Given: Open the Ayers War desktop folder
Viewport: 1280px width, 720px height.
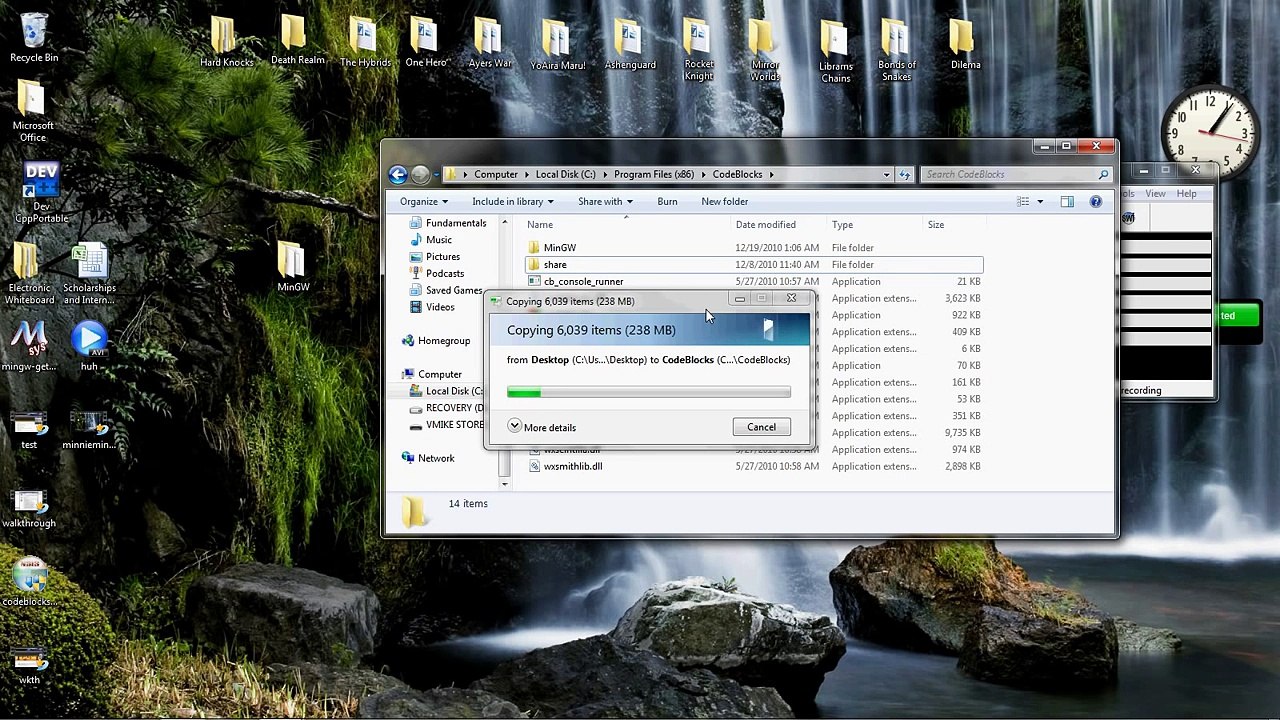Looking at the screenshot, I should coord(489,43).
